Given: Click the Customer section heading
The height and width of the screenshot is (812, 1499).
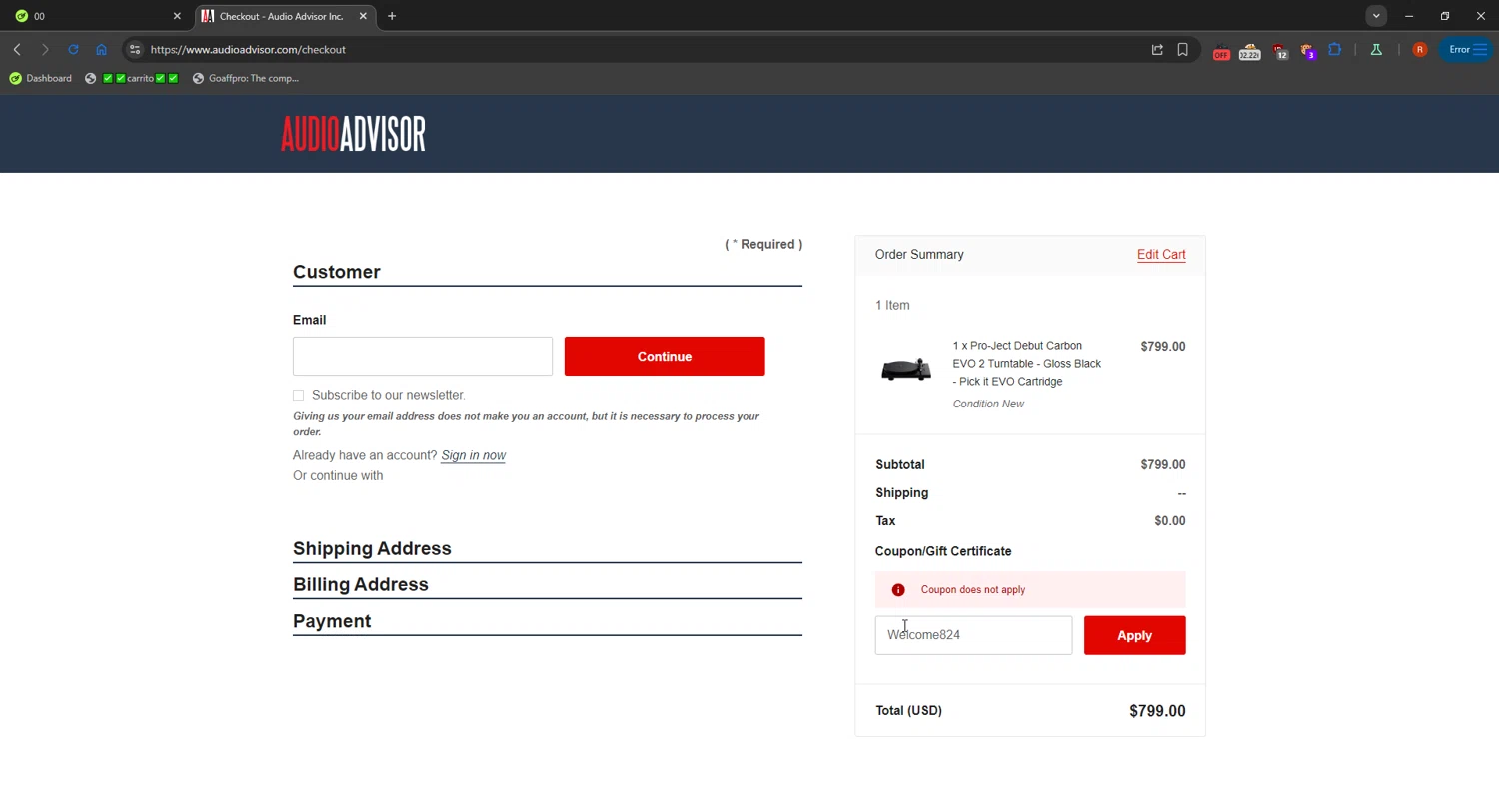Looking at the screenshot, I should coord(337,272).
